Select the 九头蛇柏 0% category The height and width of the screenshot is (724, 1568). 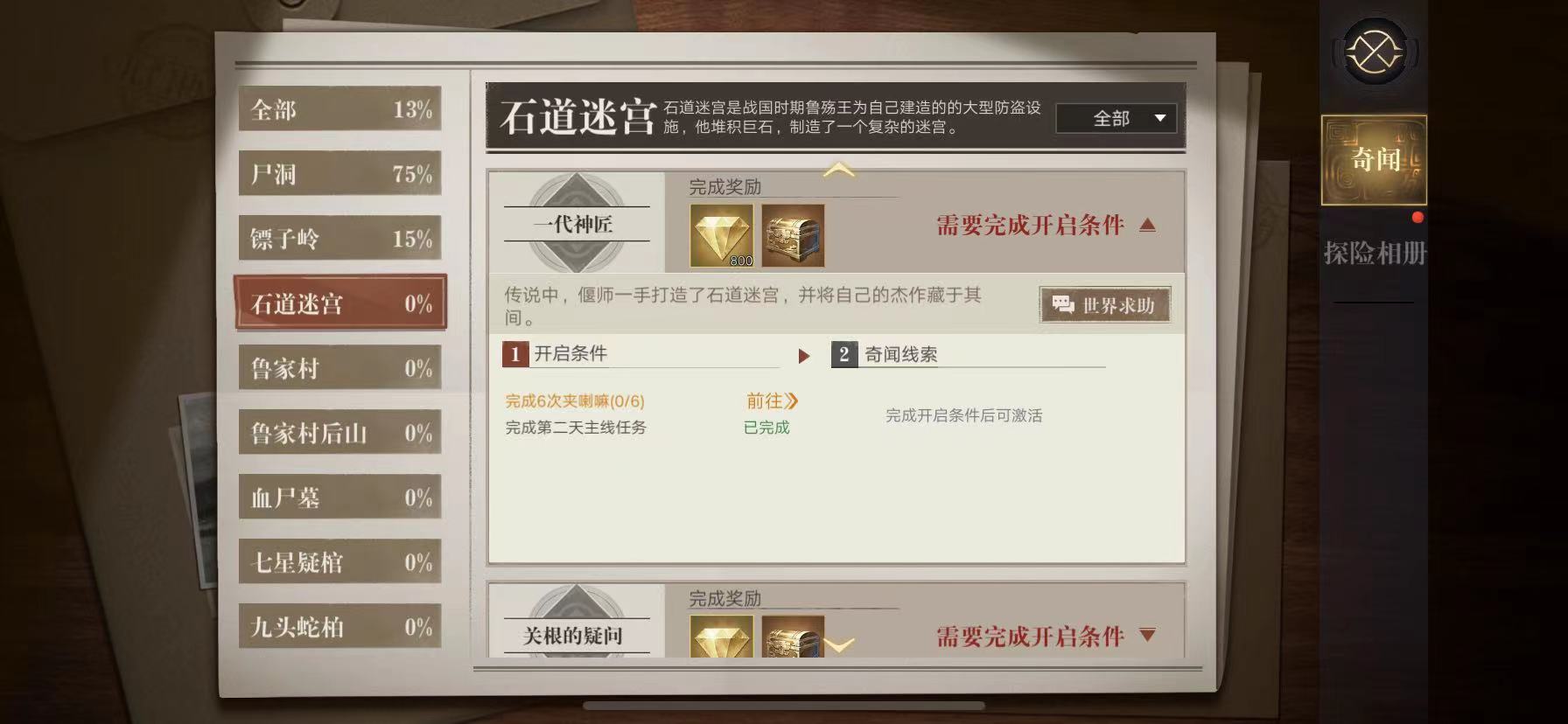point(340,626)
